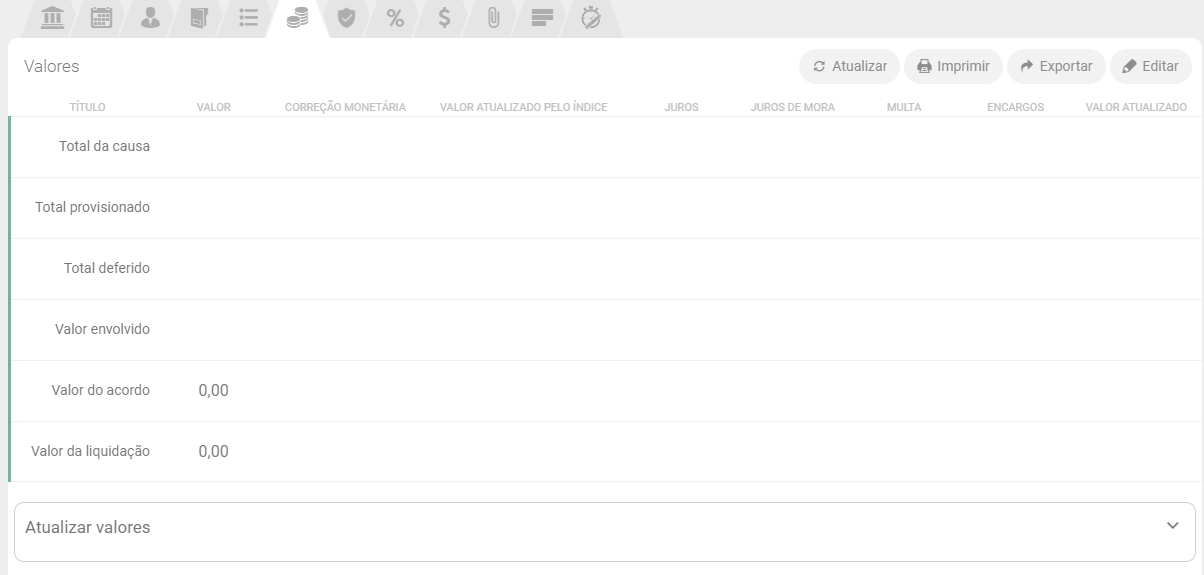Screen dimensions: 1204x575
Task: Print values with Imprimir button
Action: pos(953,66)
